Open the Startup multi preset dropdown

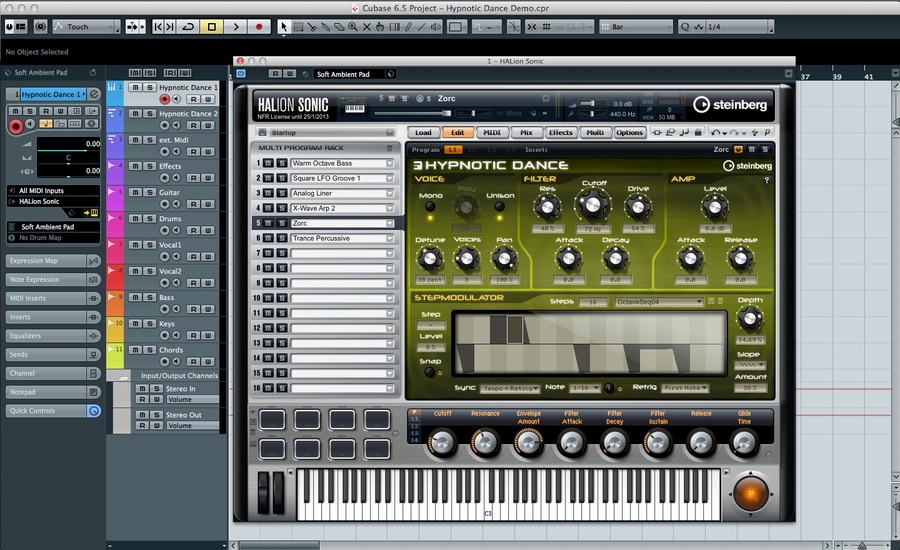point(390,133)
